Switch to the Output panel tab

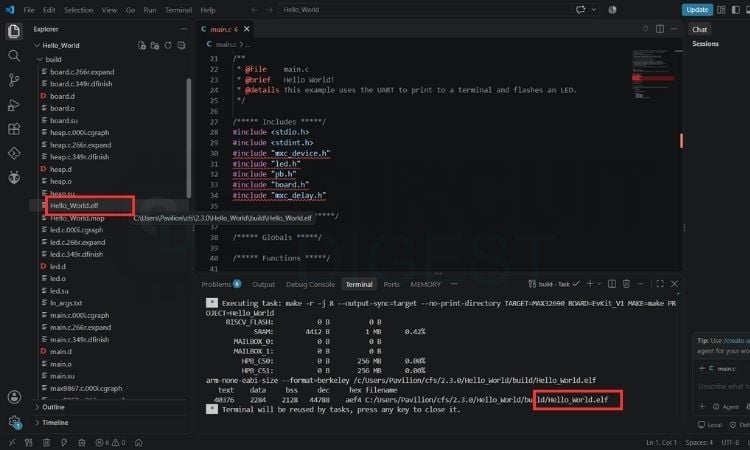pos(264,285)
